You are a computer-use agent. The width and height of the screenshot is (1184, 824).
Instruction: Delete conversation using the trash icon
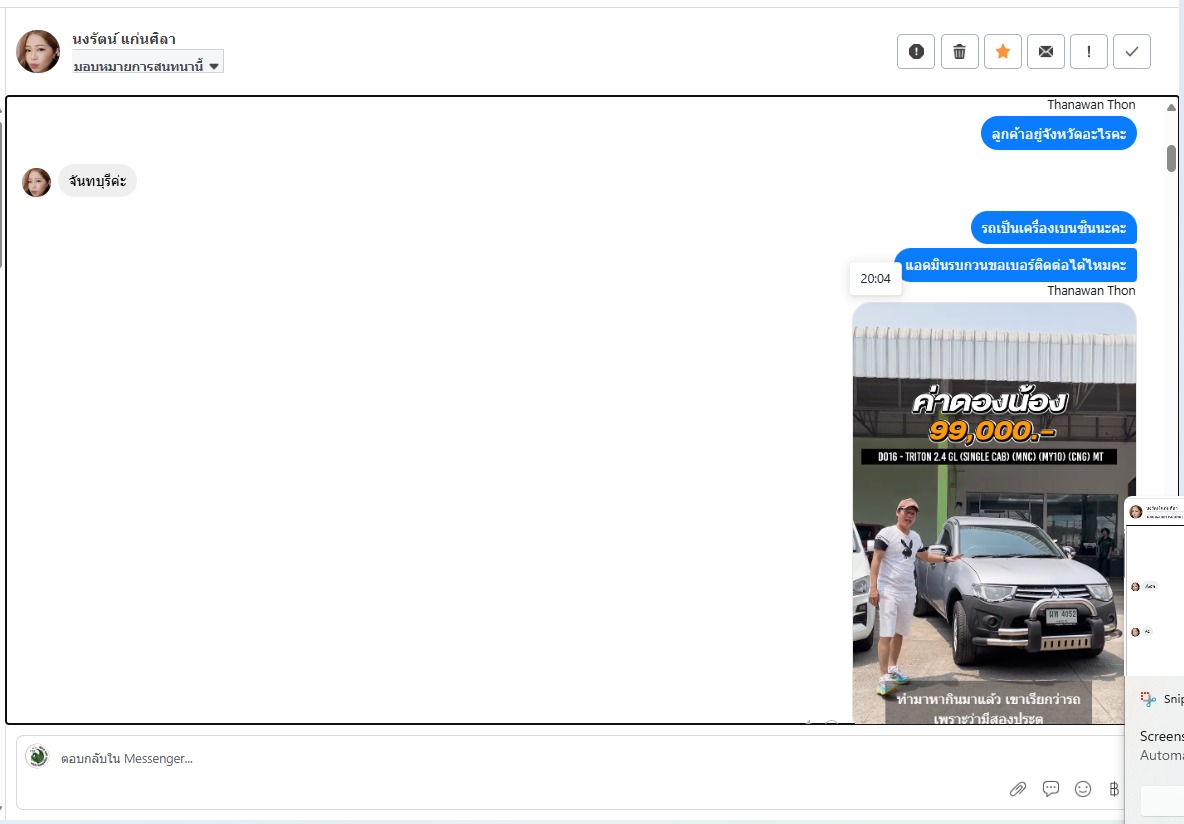959,51
